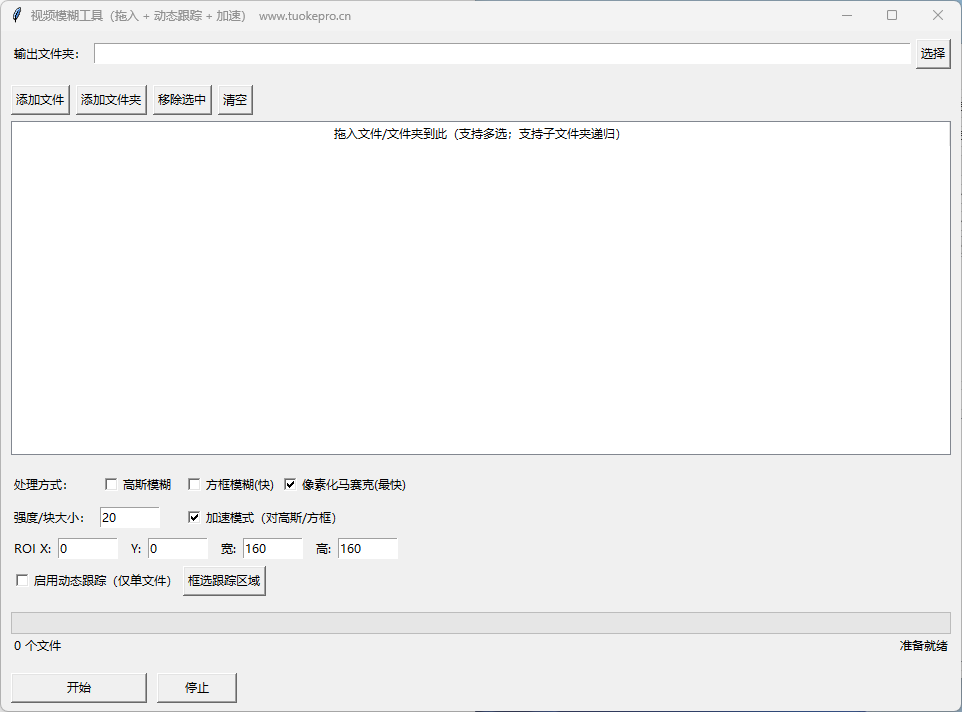Enable the 高斯模糊 checkbox
This screenshot has width=962, height=712.
[111, 485]
